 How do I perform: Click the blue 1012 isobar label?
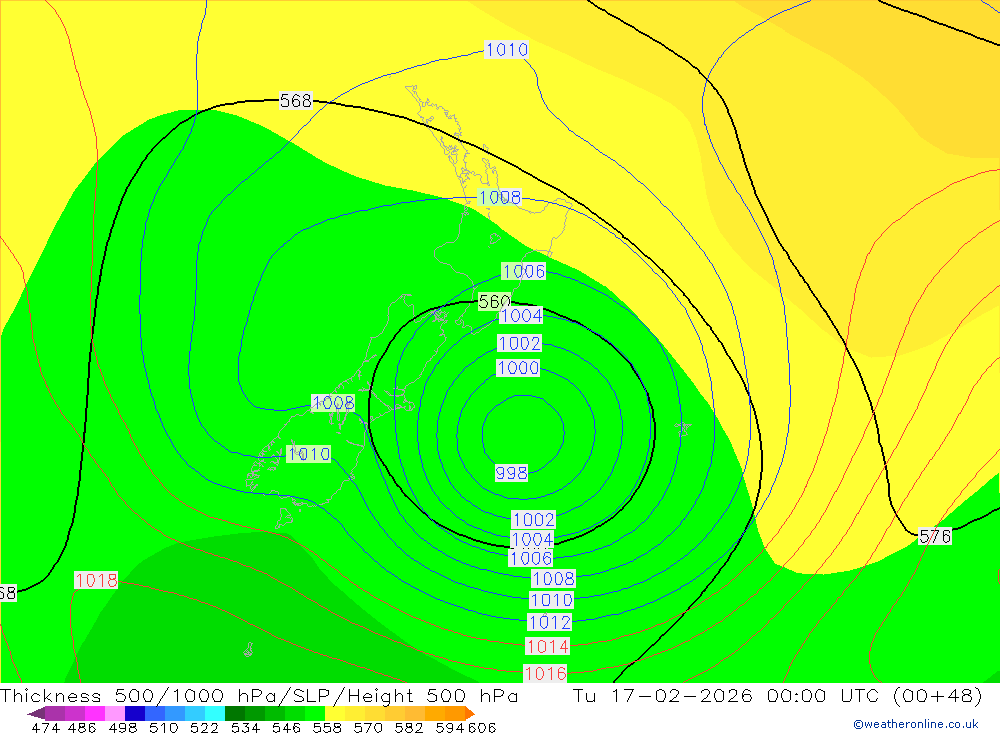(550, 622)
